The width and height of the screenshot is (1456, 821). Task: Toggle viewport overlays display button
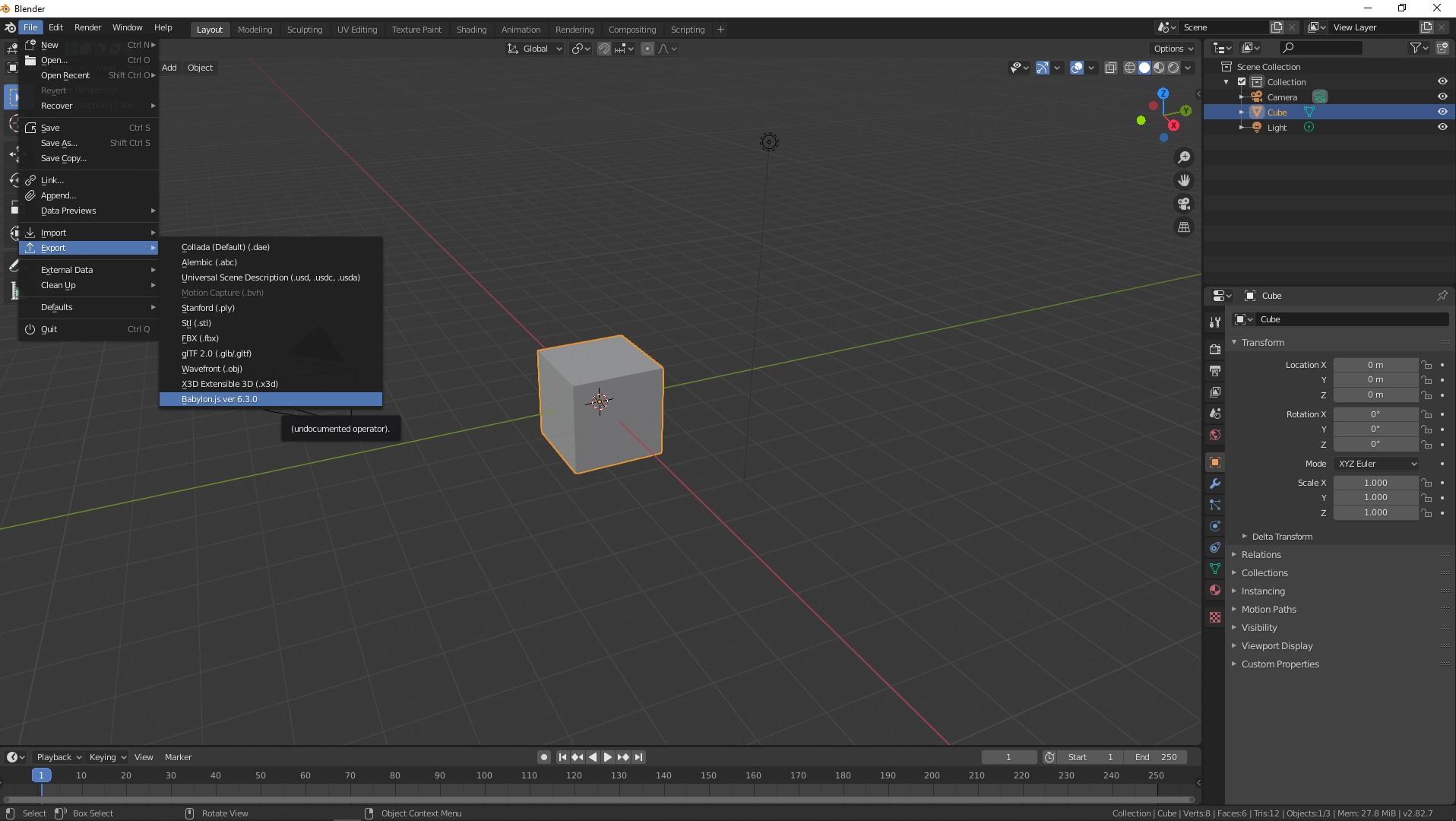(x=1077, y=68)
